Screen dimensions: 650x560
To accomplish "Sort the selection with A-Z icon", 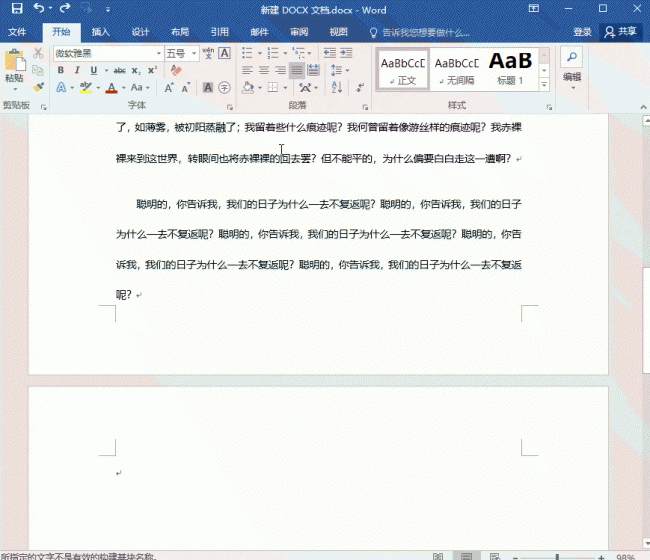I will click(337, 87).
